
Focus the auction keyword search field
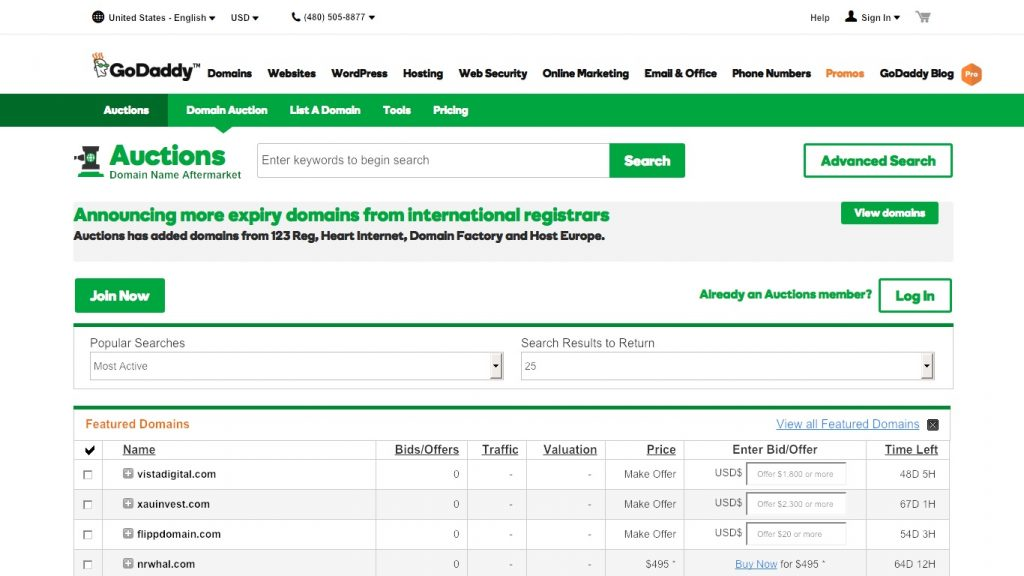(x=434, y=161)
